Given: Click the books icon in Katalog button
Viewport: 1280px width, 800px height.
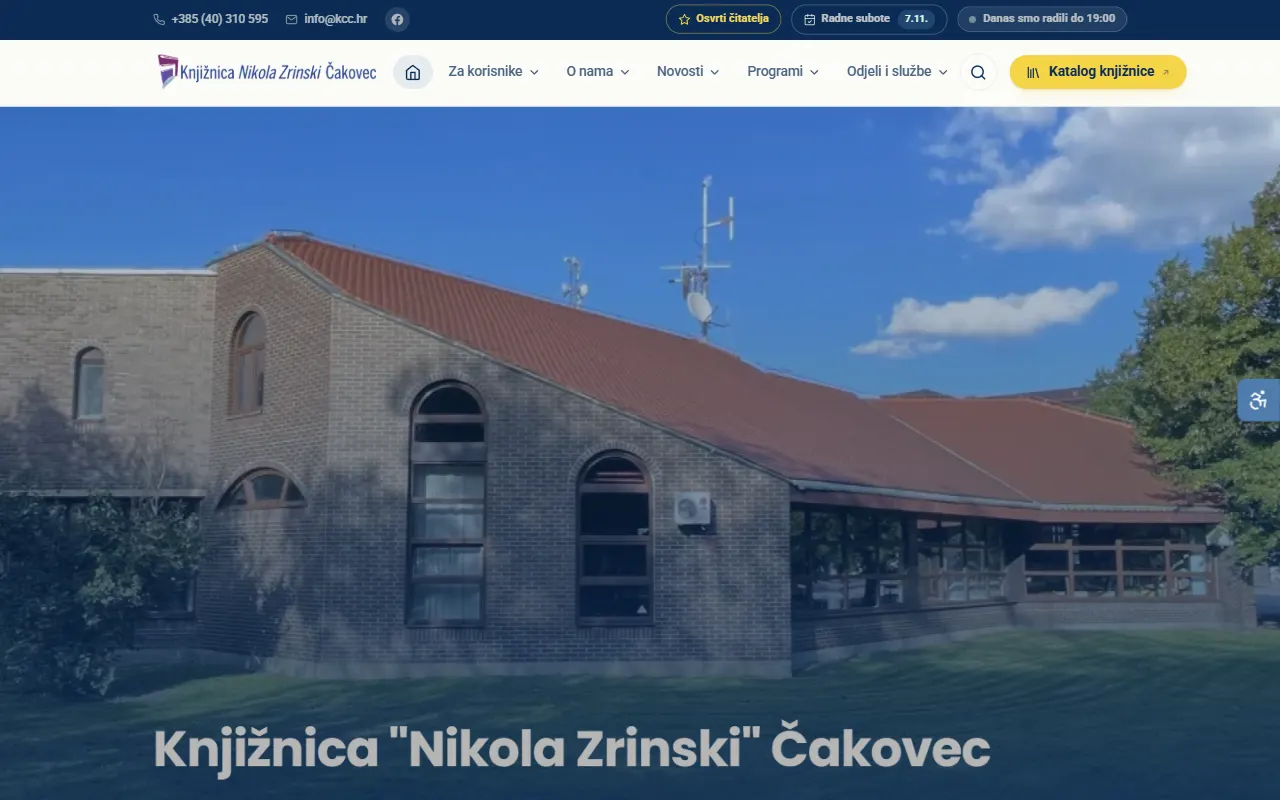Looking at the screenshot, I should pyautogui.click(x=1033, y=72).
